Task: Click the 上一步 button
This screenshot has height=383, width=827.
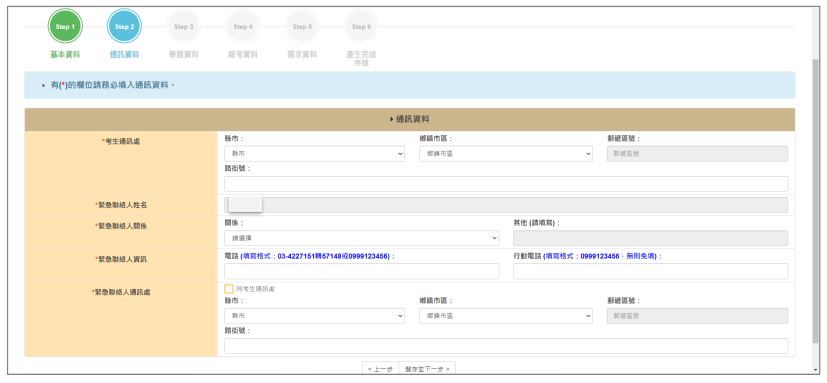Action: 380,368
